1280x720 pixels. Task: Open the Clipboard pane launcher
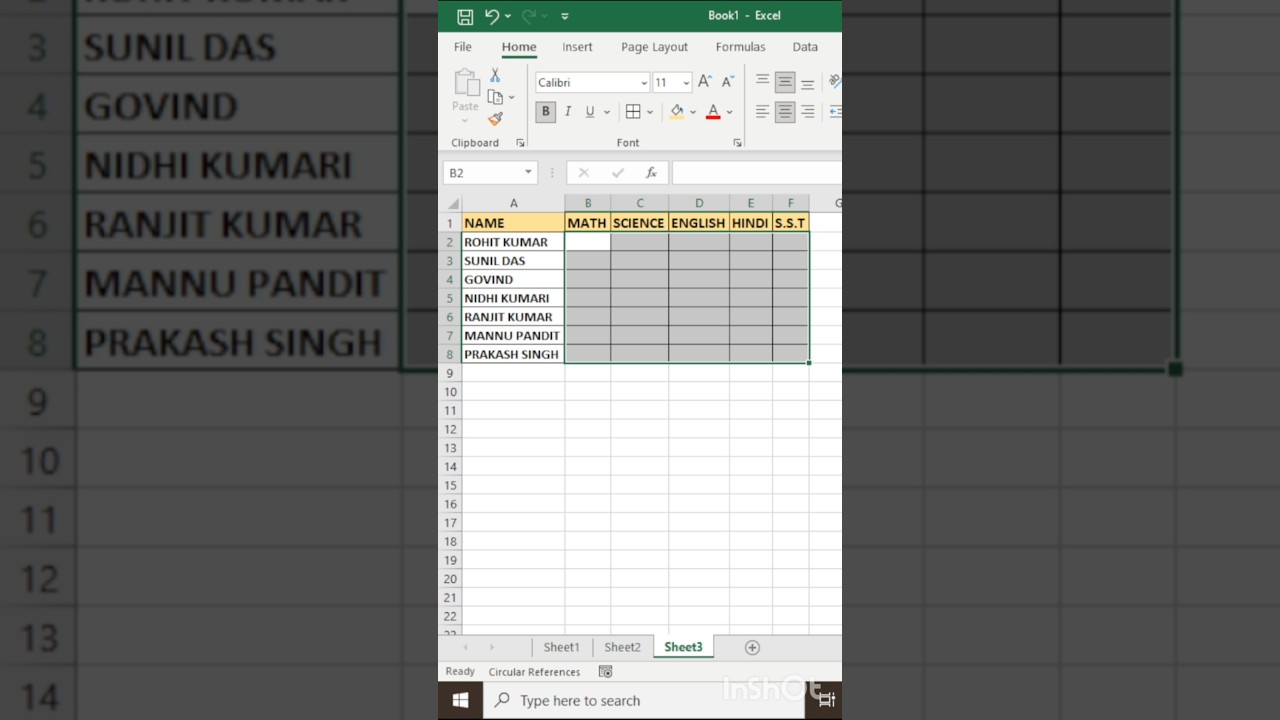coord(520,143)
